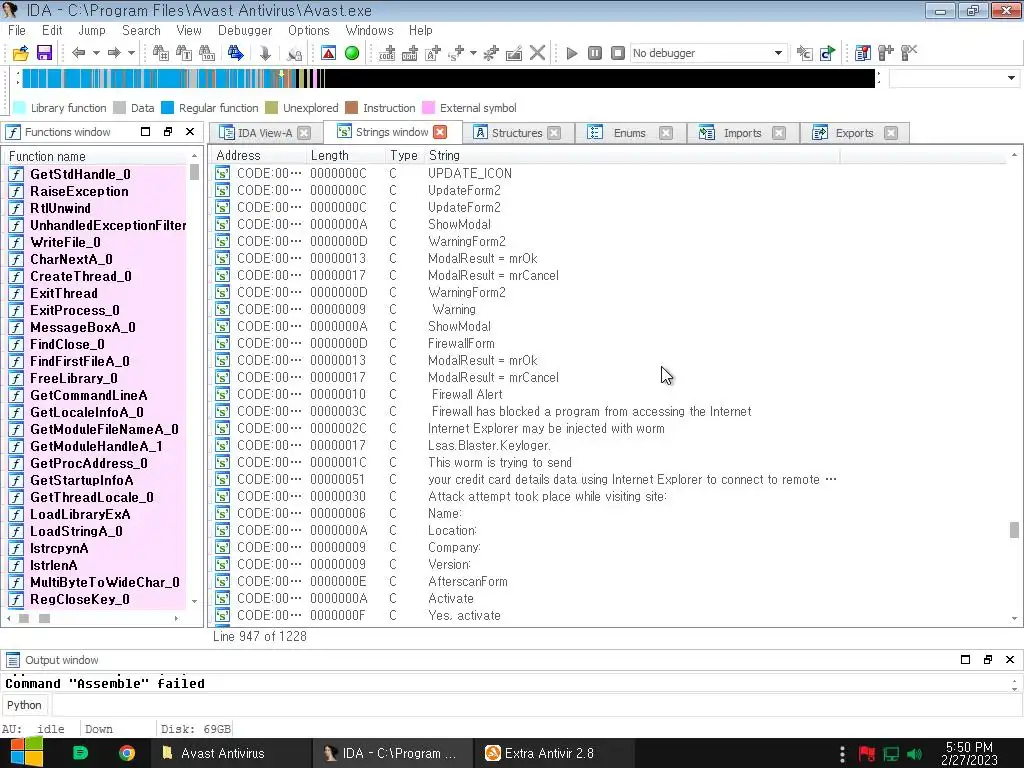The image size is (1024, 768).
Task: Click the green circle toolbar icon
Action: (x=352, y=53)
